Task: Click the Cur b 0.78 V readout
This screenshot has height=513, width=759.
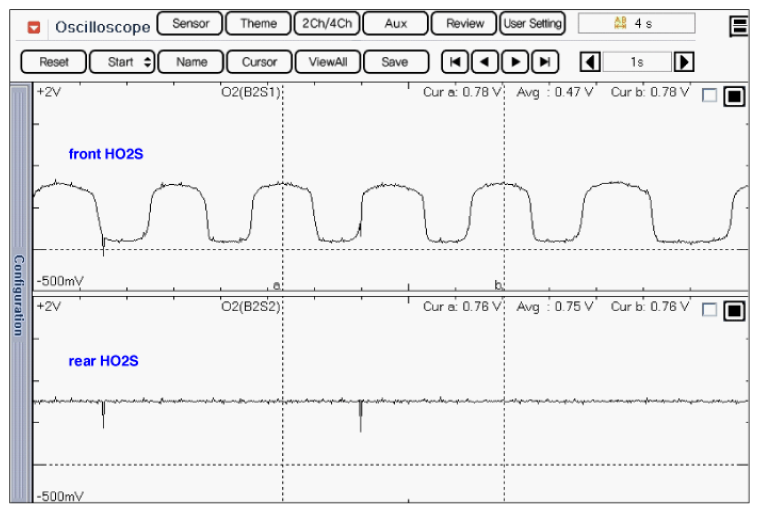Action: coord(650,92)
